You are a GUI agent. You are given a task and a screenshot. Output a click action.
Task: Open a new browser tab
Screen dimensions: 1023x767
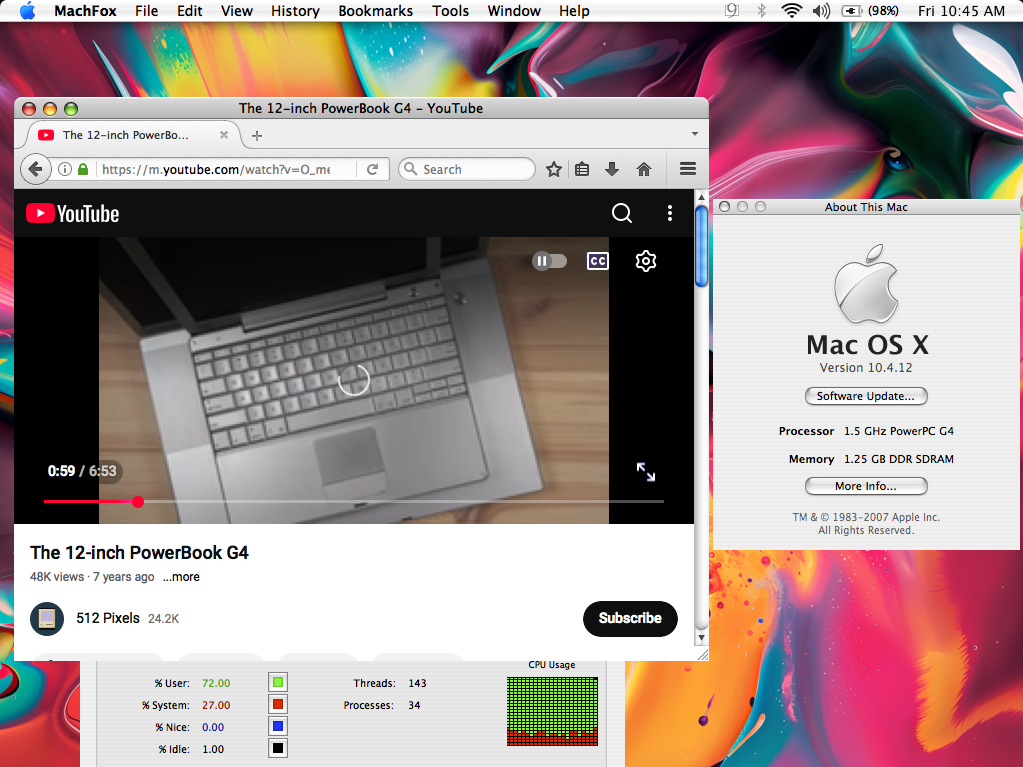coord(257,136)
